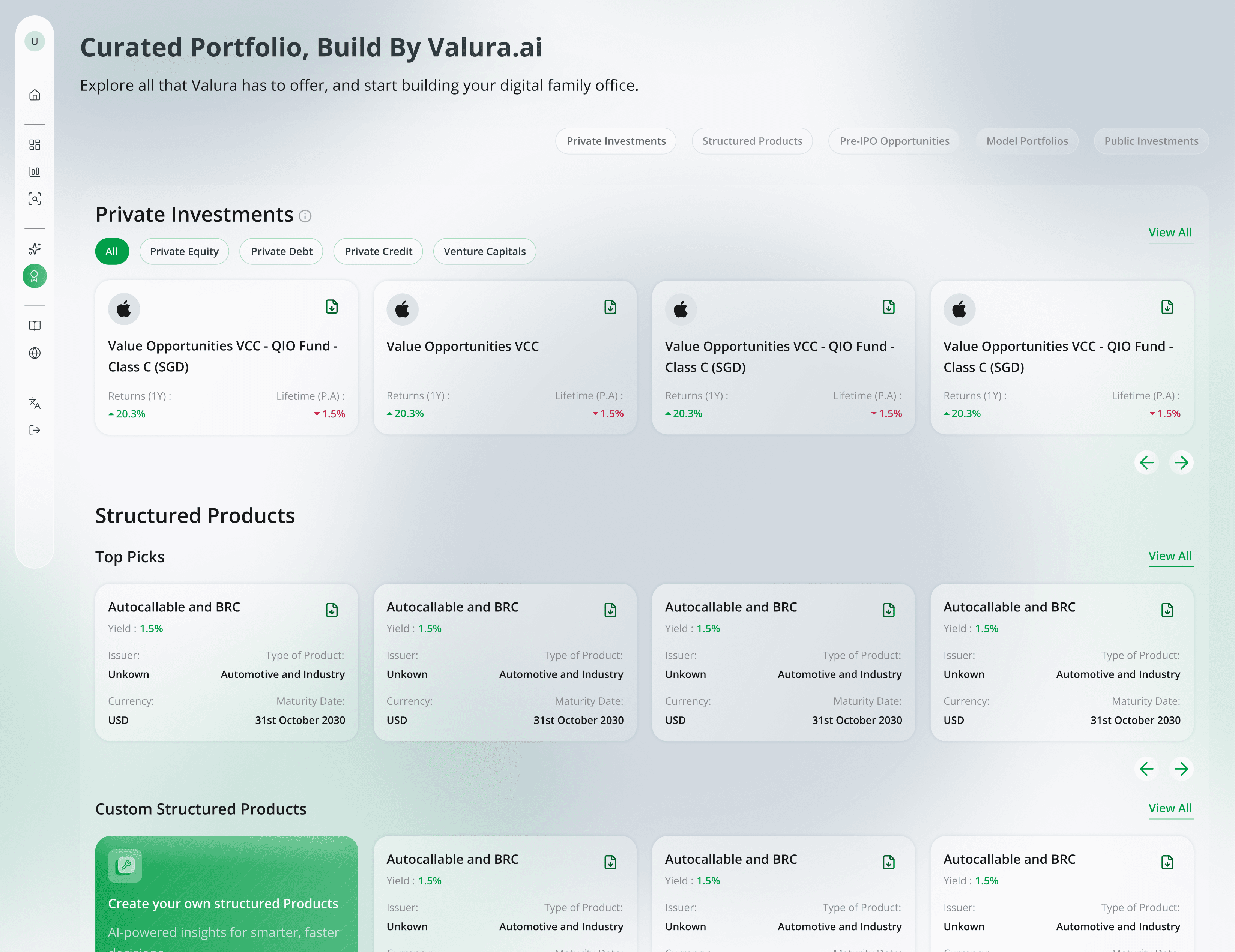Click the open book icon in sidebar
Screen dimensions: 1235x952
[x=35, y=326]
